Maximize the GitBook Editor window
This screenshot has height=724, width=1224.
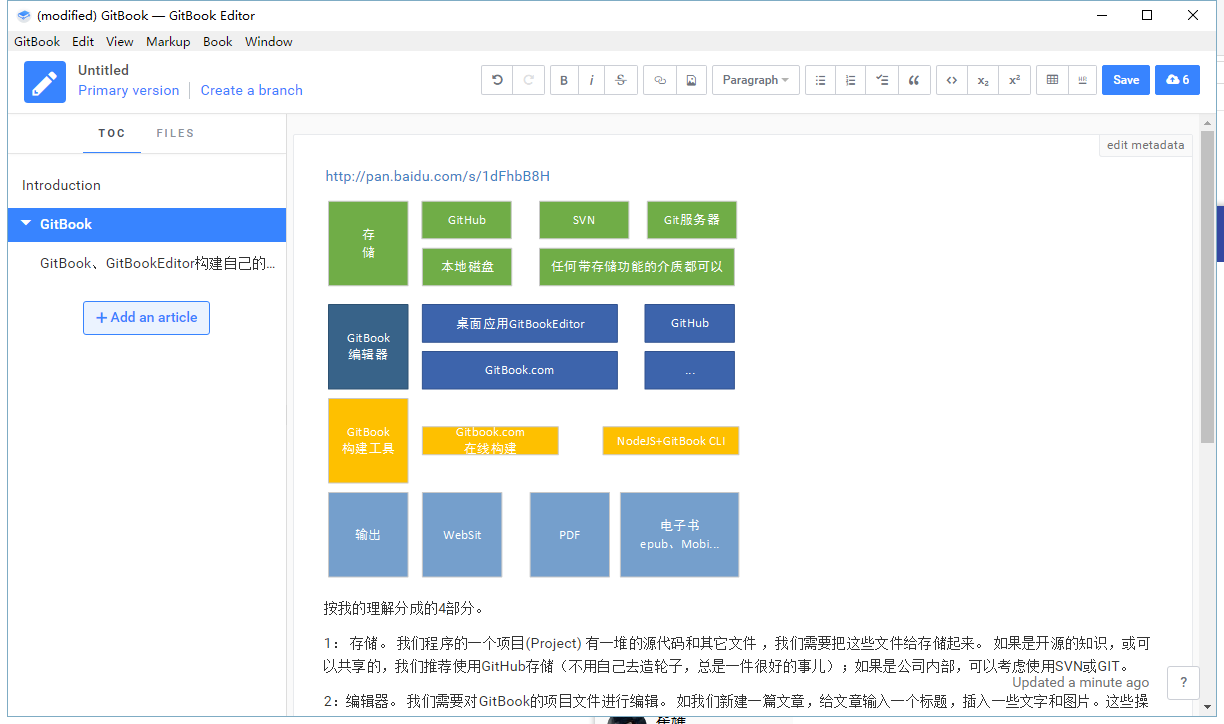[1147, 15]
